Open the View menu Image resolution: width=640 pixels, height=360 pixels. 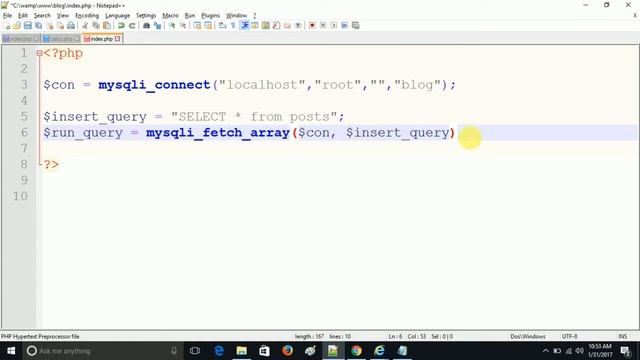coord(62,16)
